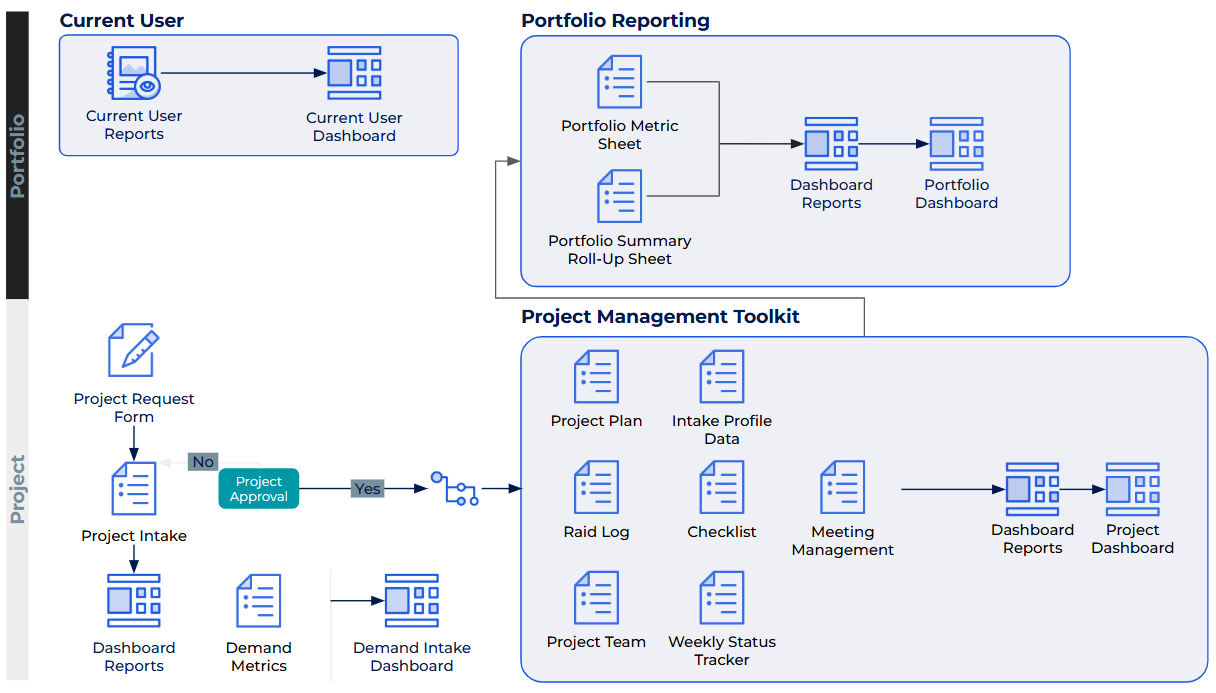
Task: Click the Project Request Form pencil icon
Action: click(x=134, y=346)
